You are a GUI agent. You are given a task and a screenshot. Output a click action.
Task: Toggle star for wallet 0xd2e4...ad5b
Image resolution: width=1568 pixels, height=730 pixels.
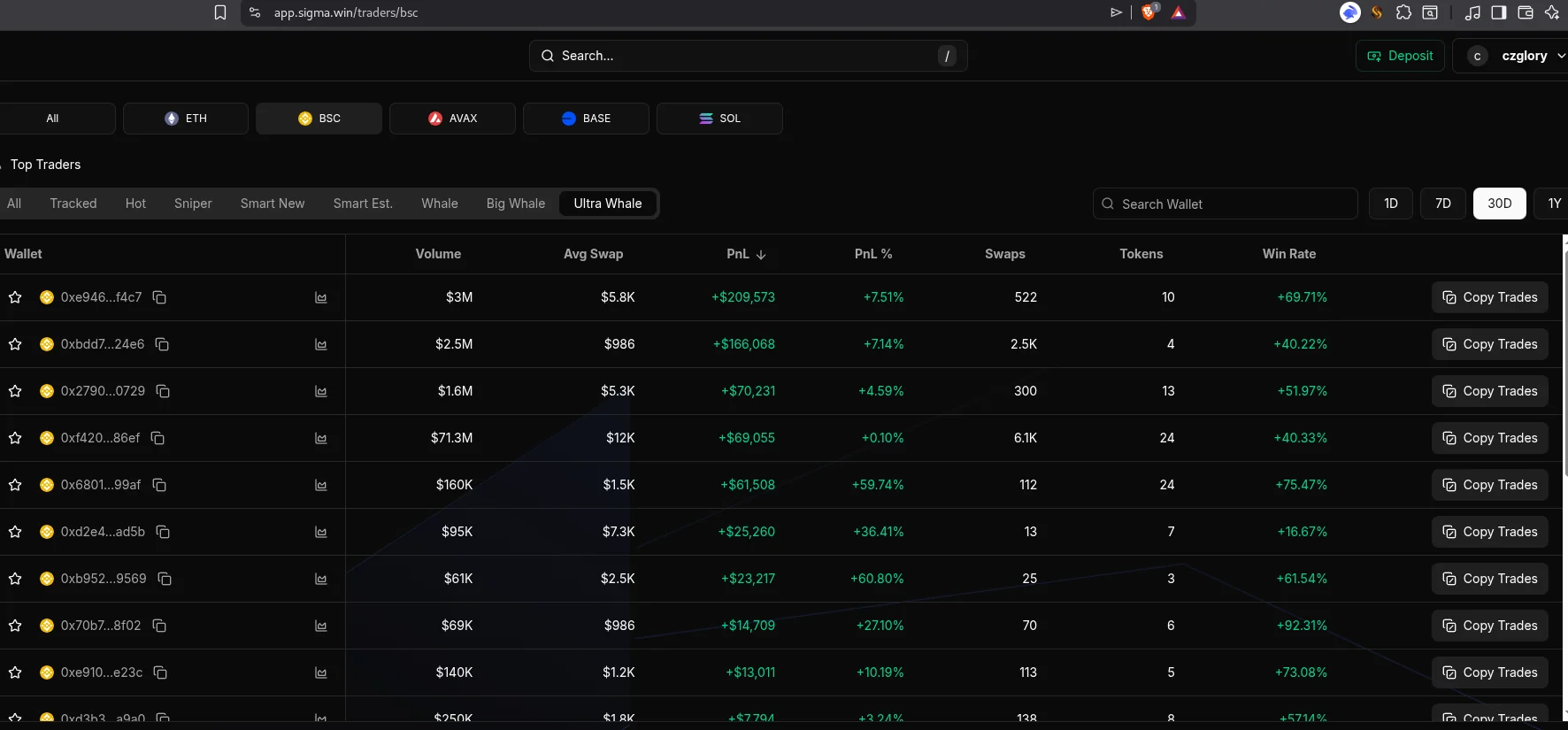point(15,532)
